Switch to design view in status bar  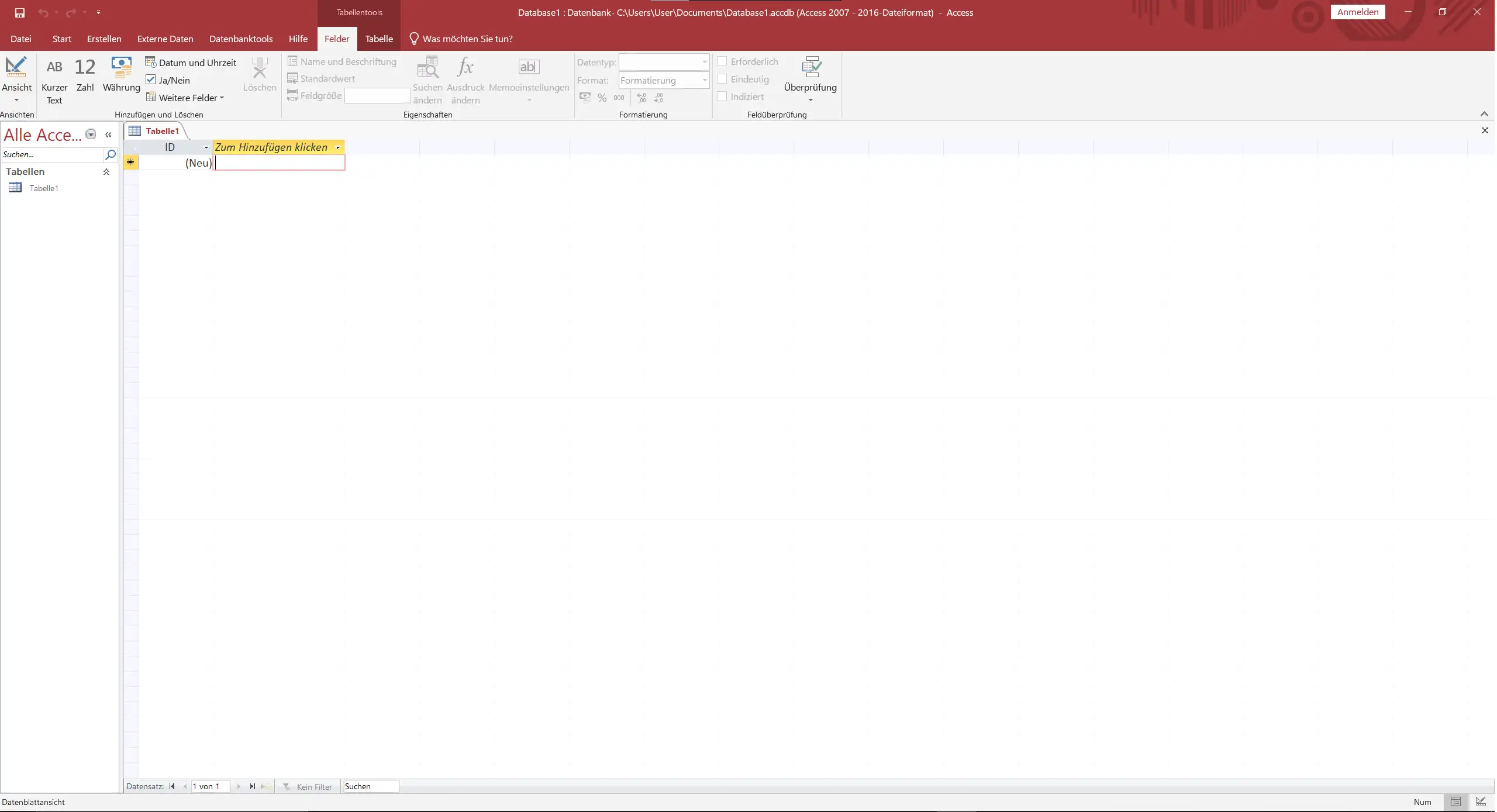pyautogui.click(x=1480, y=802)
